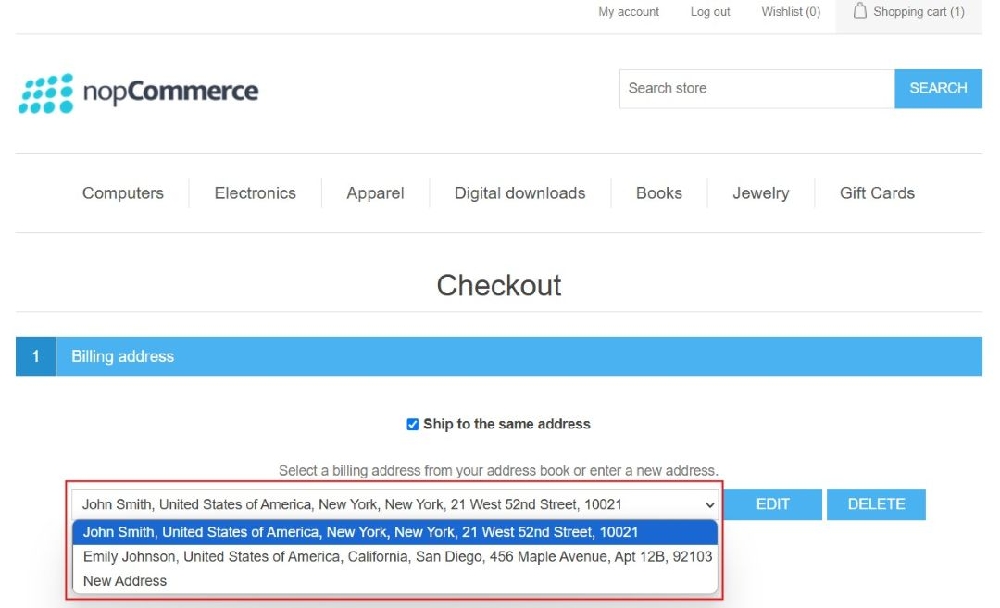Open the Wishlist

click(x=789, y=12)
